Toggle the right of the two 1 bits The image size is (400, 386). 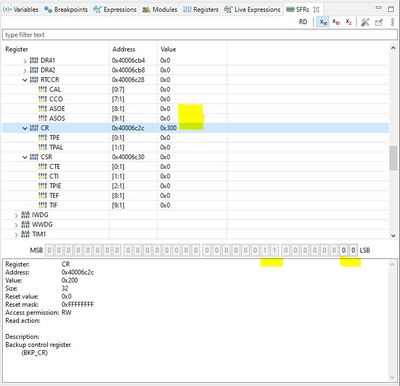[x=274, y=250]
